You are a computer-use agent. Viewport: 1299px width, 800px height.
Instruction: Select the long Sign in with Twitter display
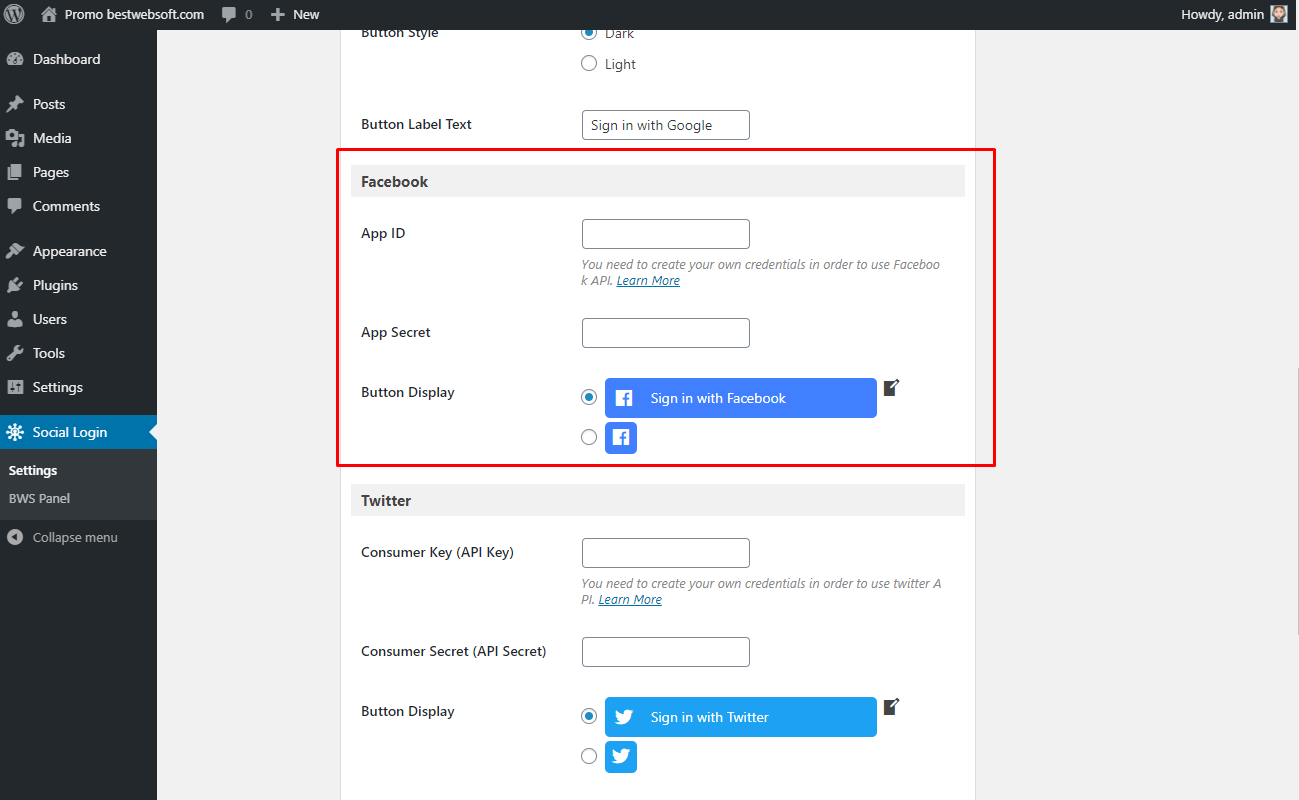coord(589,716)
